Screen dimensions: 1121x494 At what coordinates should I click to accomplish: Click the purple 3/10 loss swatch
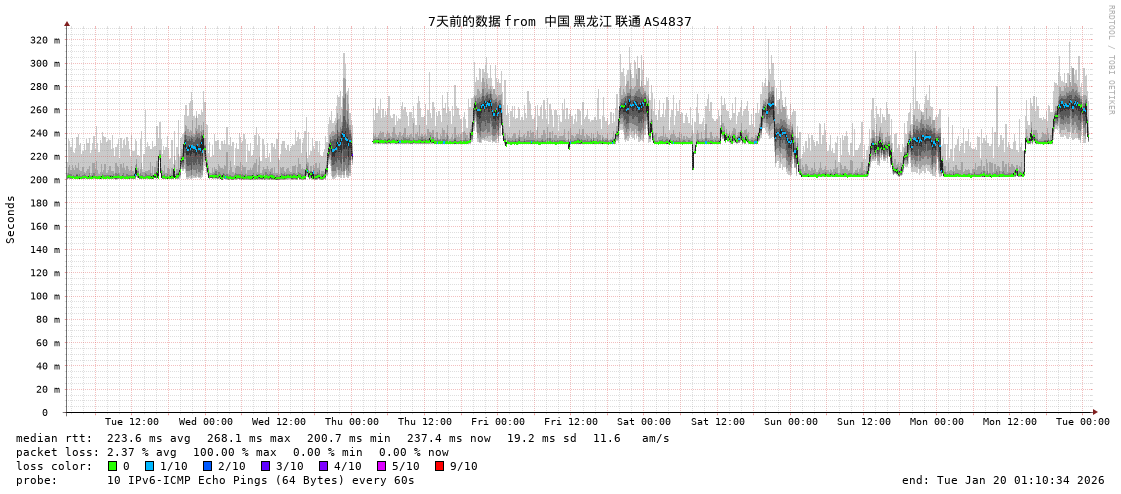coord(266,466)
